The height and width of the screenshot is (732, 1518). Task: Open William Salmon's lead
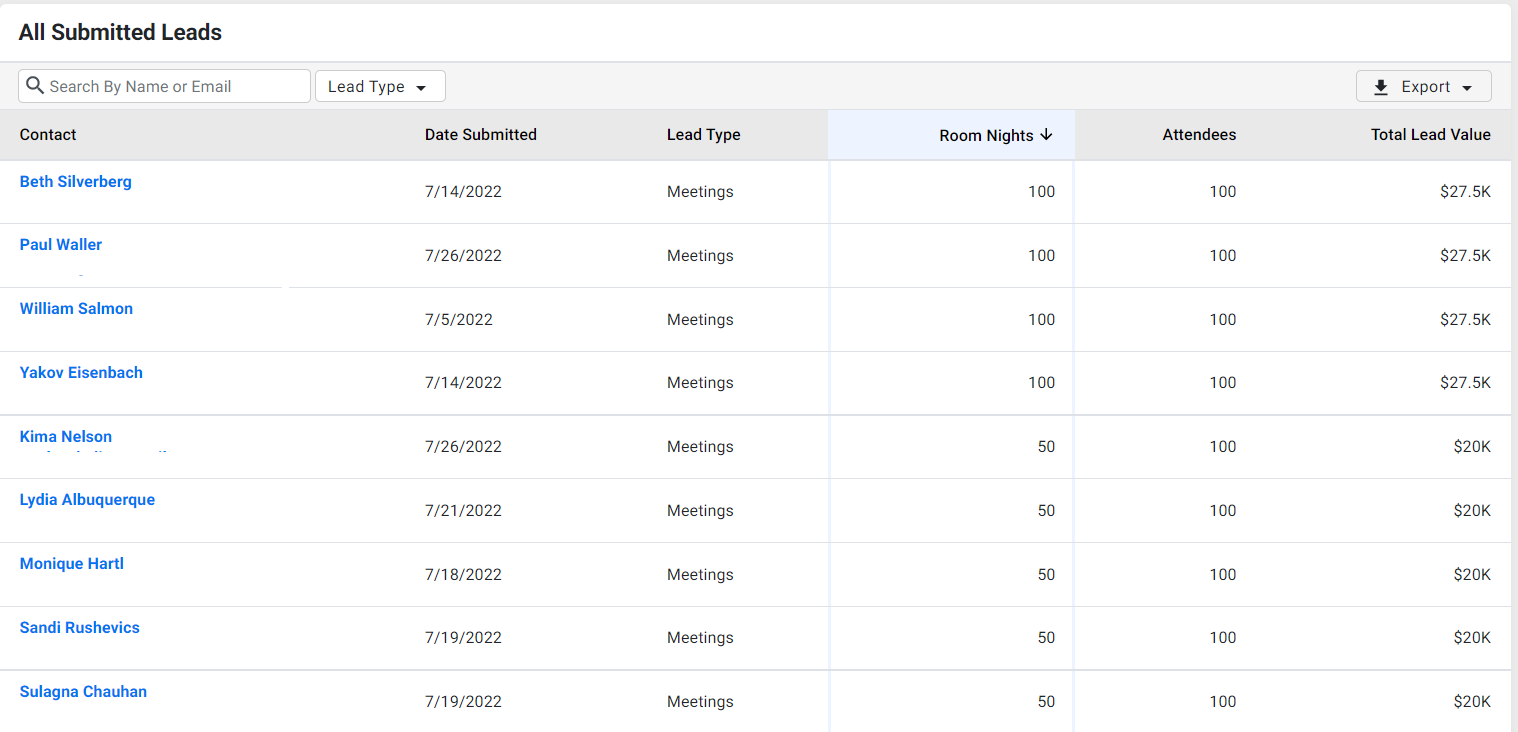point(76,309)
